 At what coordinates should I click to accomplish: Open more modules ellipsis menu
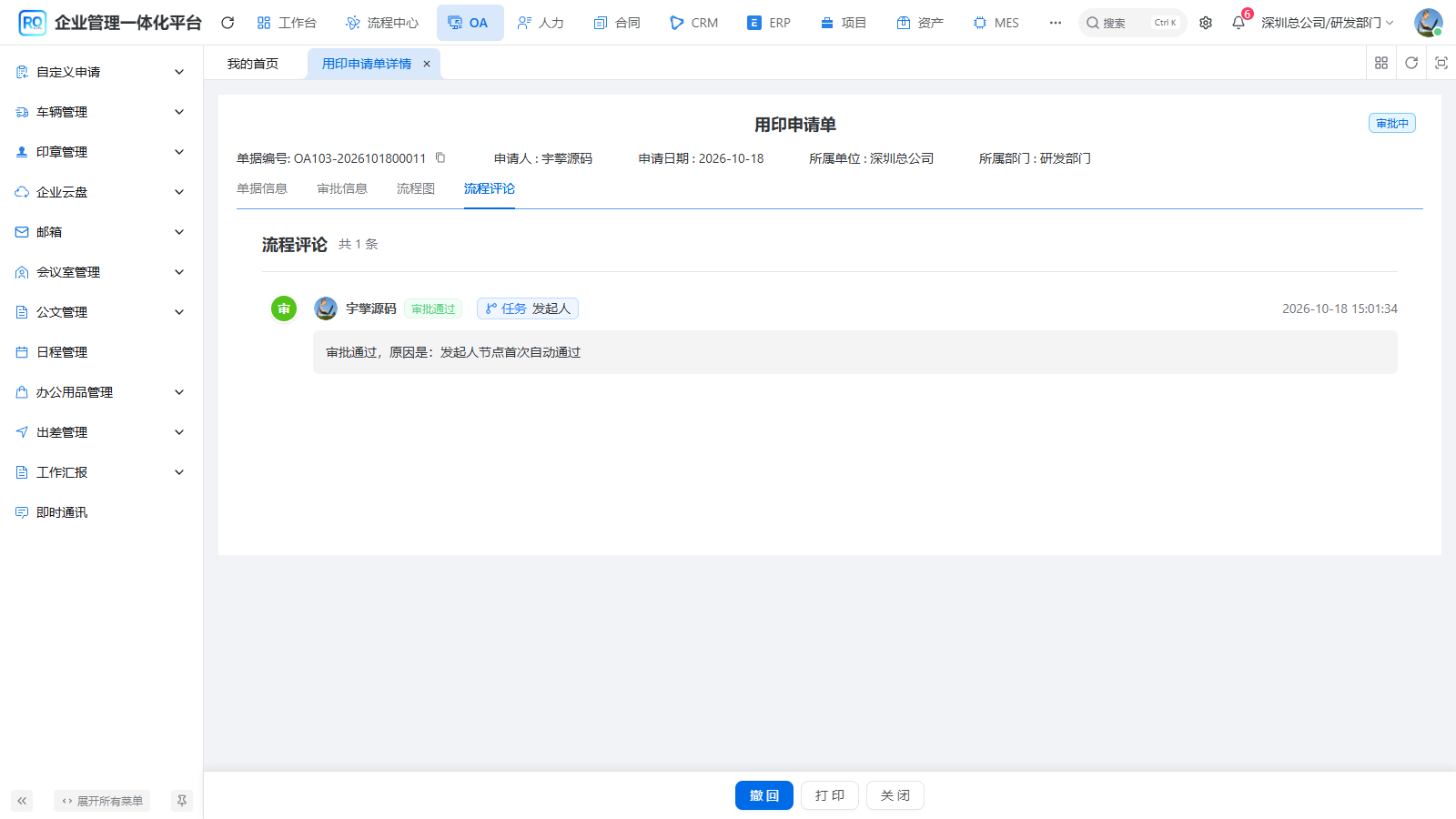tap(1056, 23)
